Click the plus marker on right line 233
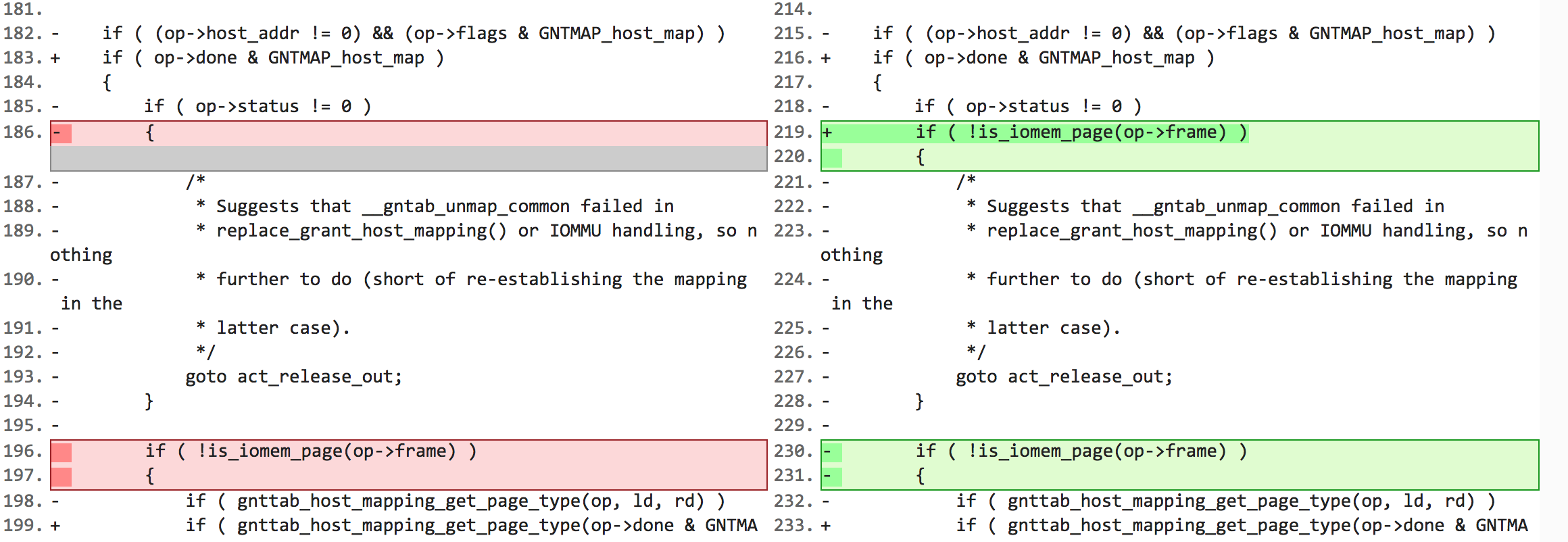The image size is (1568, 542). [x=826, y=526]
